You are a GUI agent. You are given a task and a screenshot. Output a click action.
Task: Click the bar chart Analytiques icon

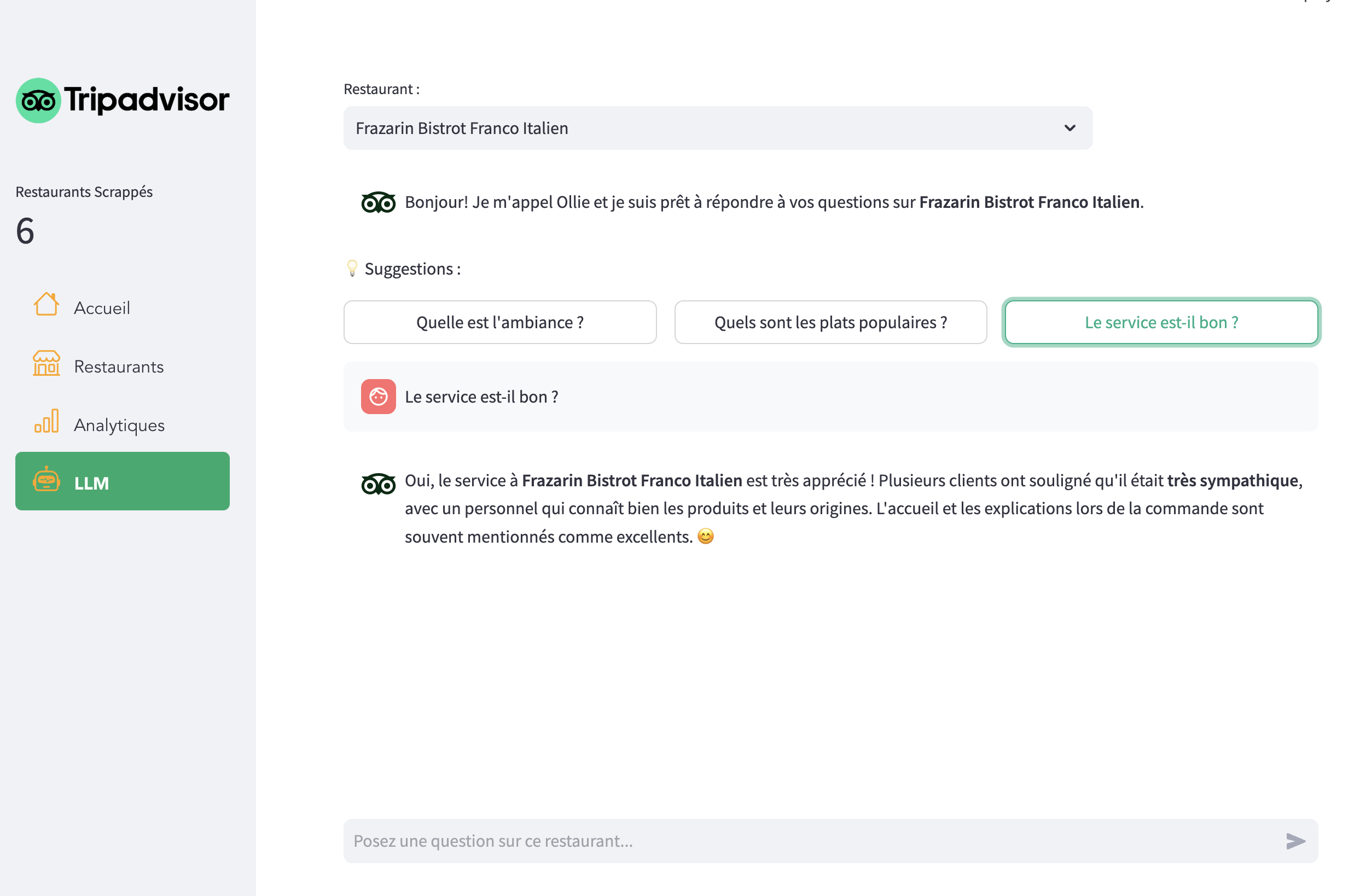[47, 422]
